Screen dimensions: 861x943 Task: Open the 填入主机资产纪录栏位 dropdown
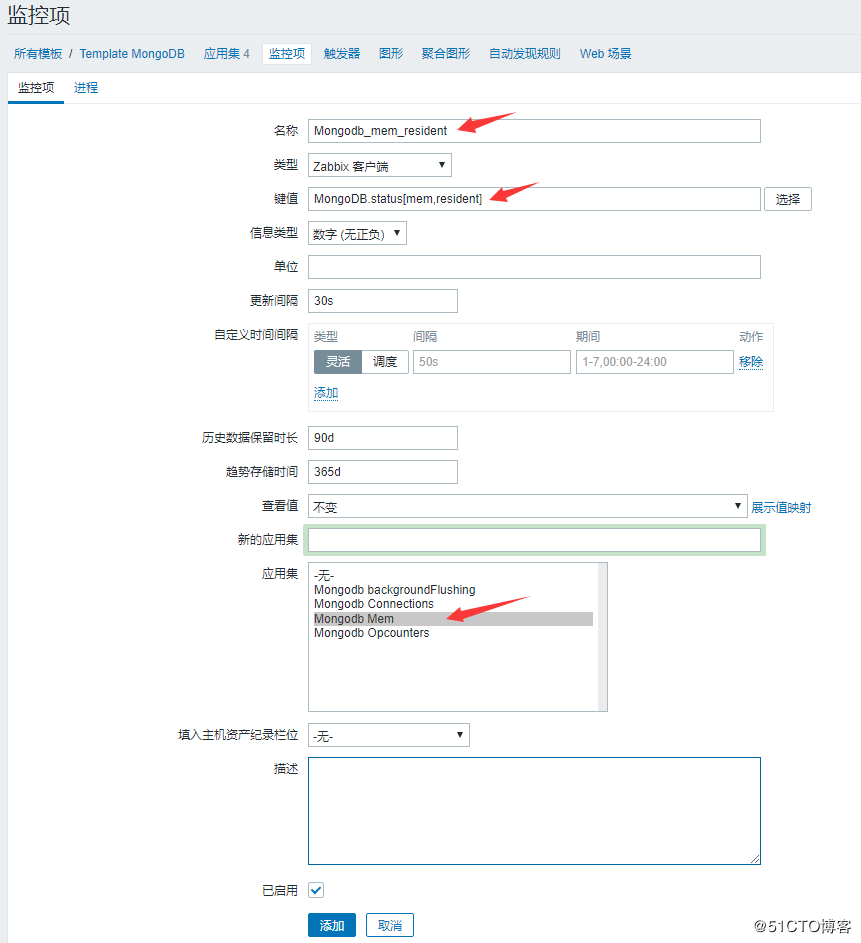(x=388, y=735)
